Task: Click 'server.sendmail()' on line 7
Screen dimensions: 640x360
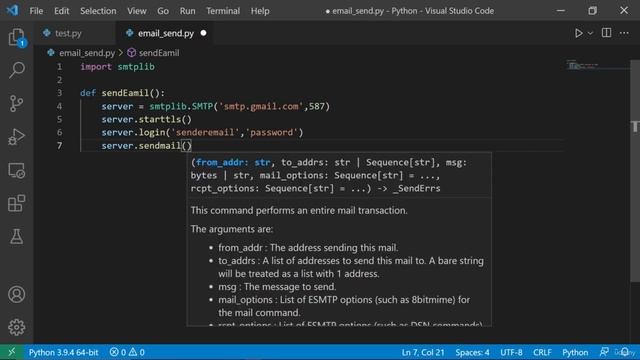Action: [x=147, y=146]
